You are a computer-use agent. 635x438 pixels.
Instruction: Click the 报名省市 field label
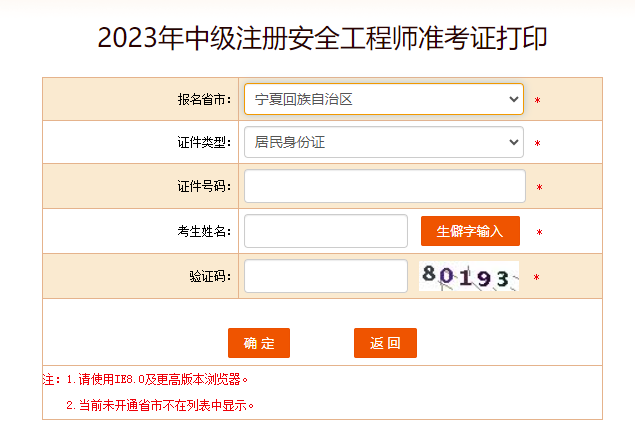204,100
